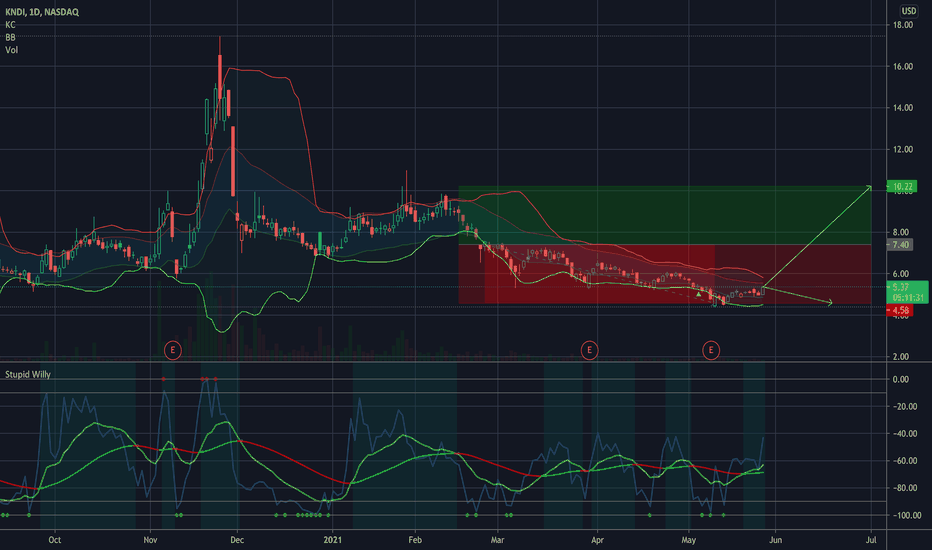Click the 2.00 price axis label
The height and width of the screenshot is (550, 932).
tap(903, 357)
